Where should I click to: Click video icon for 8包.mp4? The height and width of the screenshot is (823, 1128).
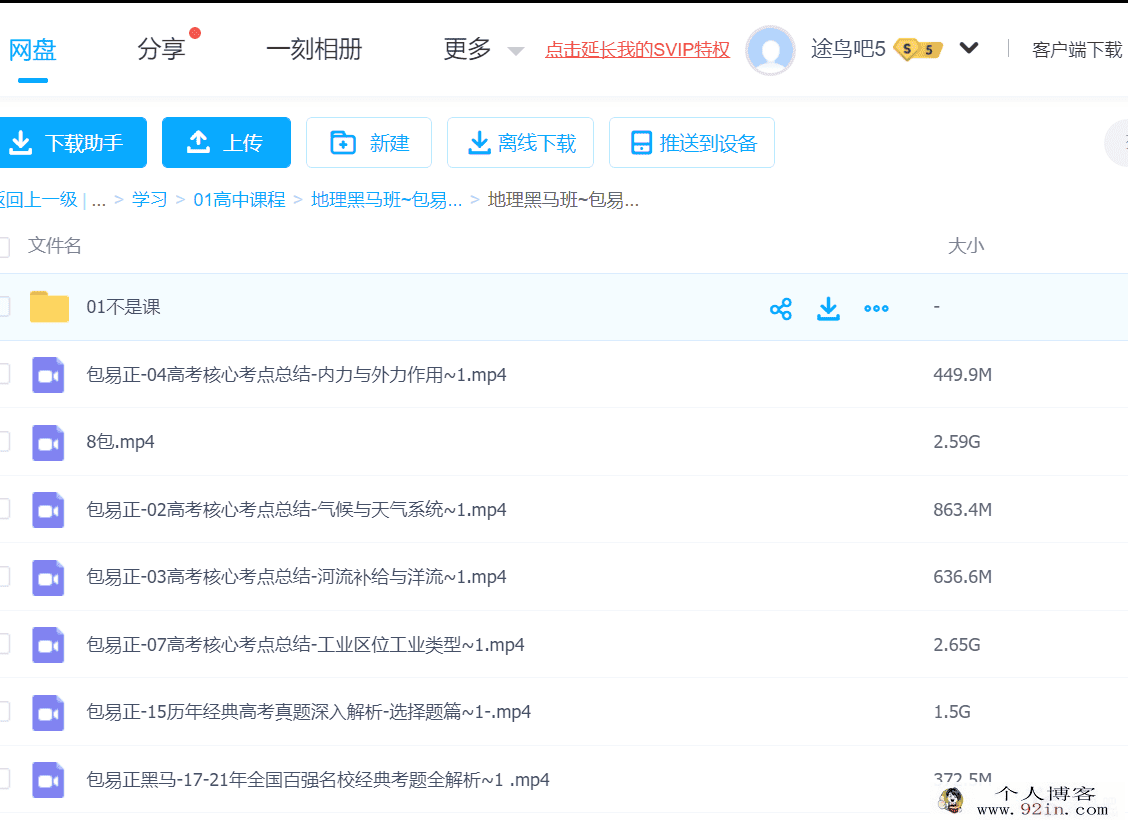tap(48, 442)
